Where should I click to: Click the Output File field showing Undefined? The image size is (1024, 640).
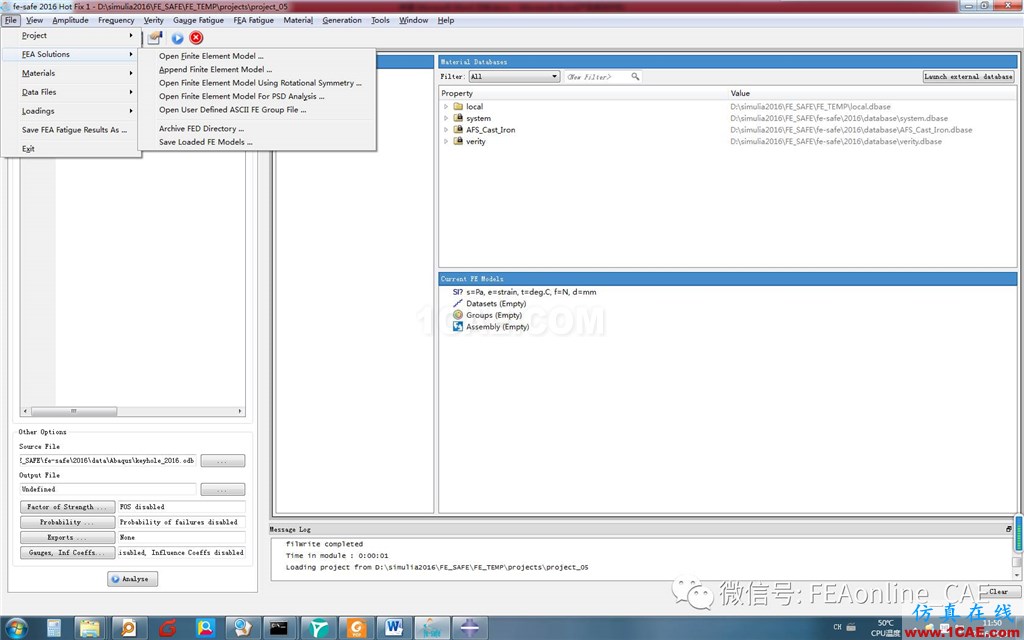point(108,489)
